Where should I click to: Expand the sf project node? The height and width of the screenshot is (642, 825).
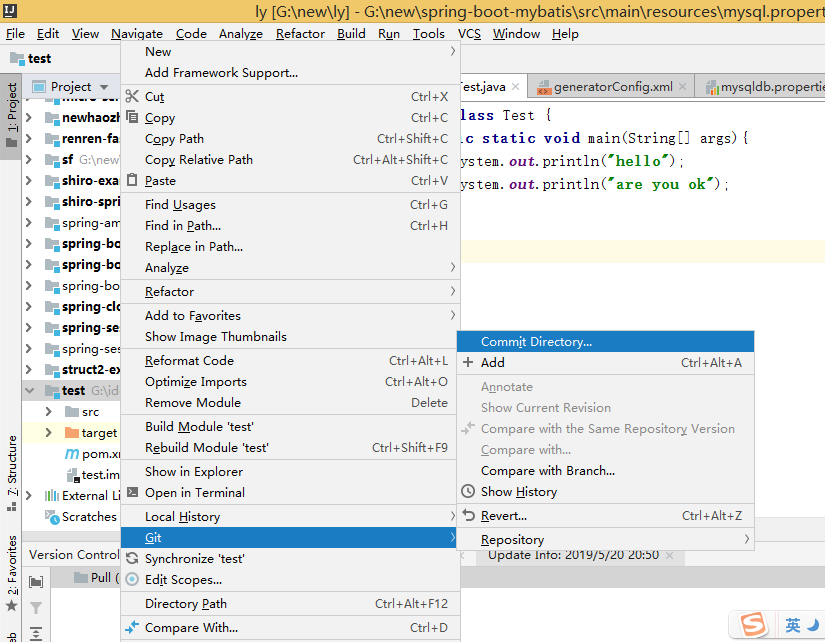click(29, 159)
